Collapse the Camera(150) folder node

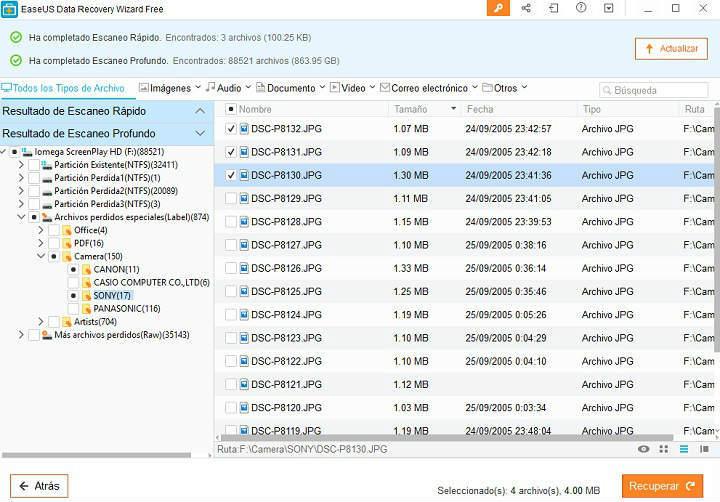pyautogui.click(x=40, y=257)
